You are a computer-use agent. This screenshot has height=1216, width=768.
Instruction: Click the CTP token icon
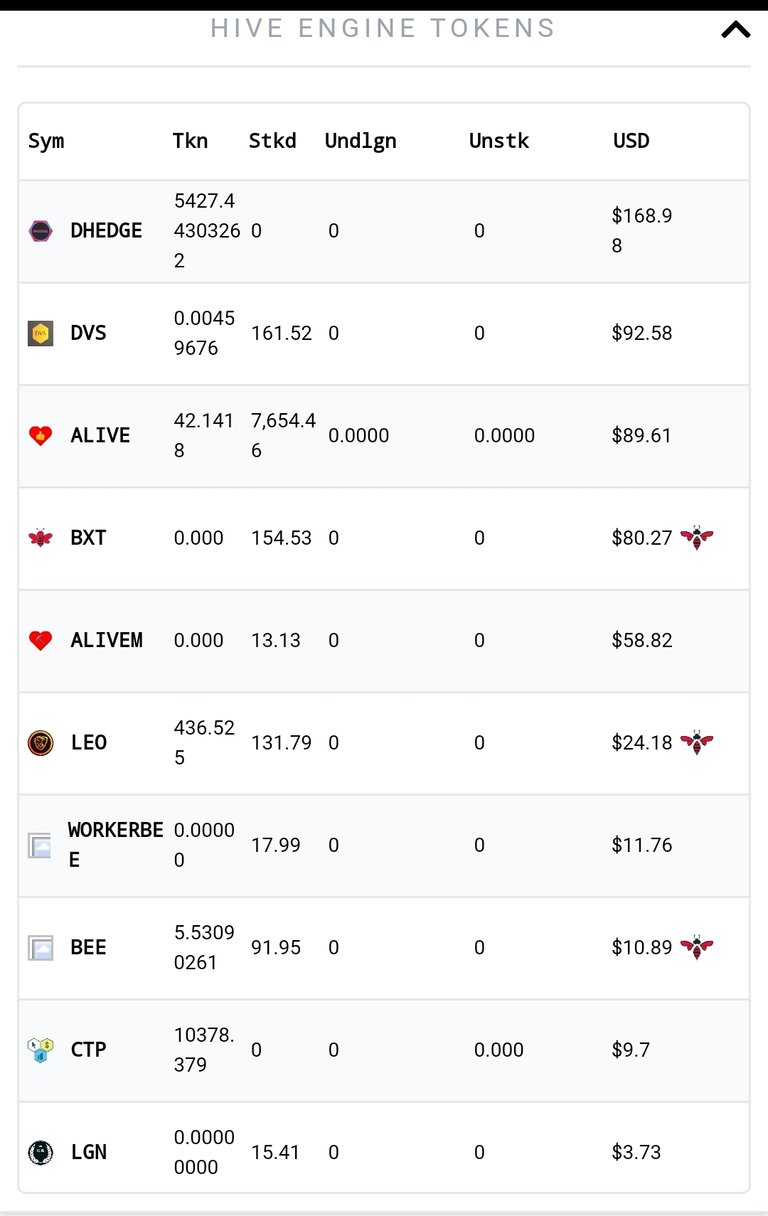(40, 1050)
